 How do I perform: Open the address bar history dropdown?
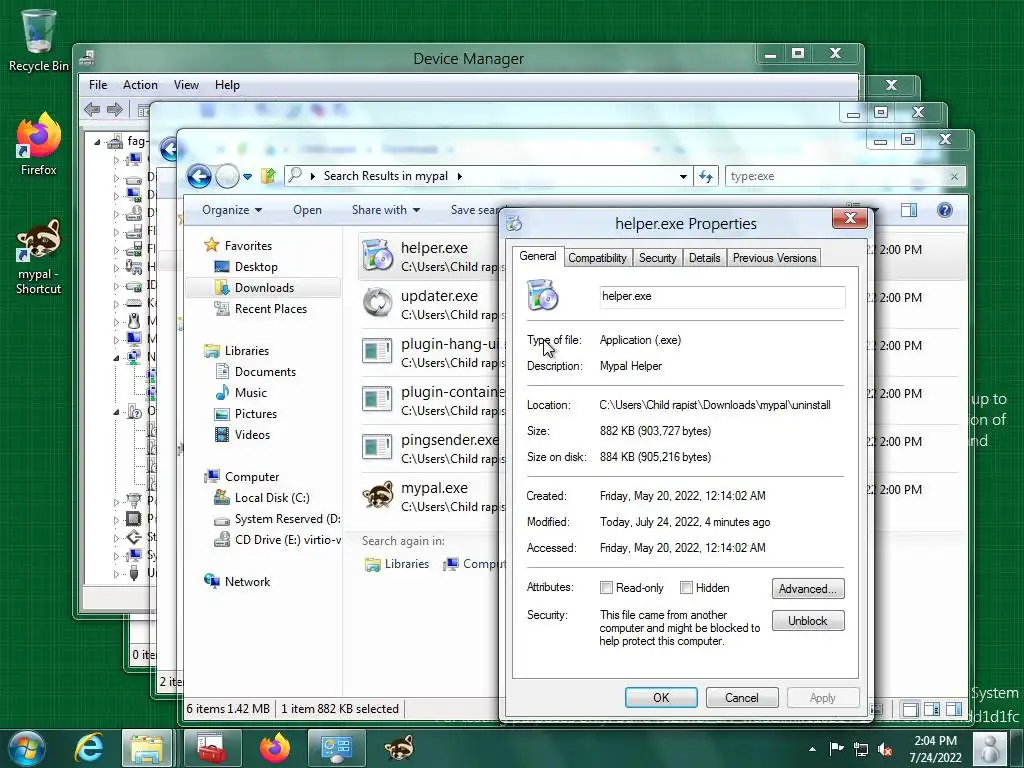point(682,176)
